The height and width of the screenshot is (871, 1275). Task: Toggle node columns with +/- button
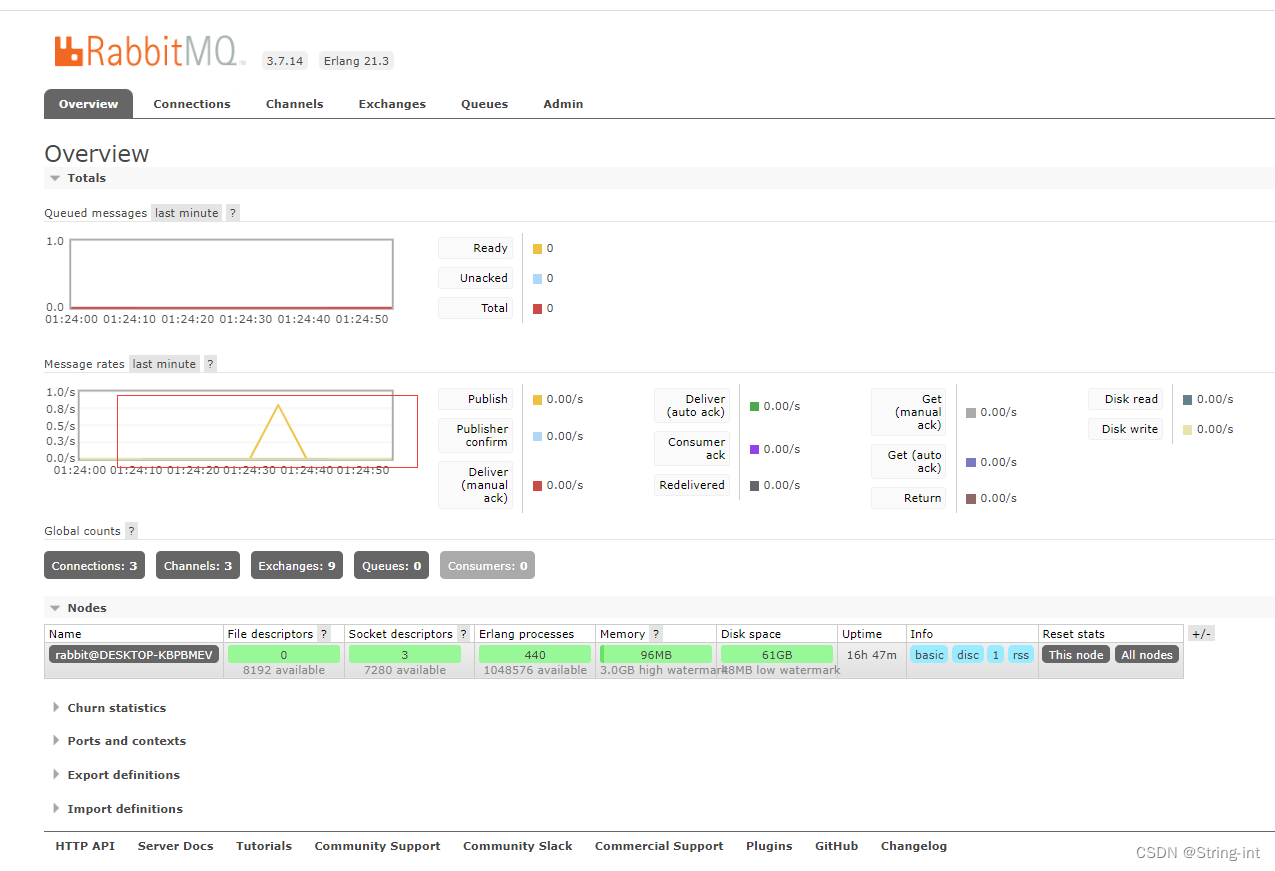(x=1201, y=634)
